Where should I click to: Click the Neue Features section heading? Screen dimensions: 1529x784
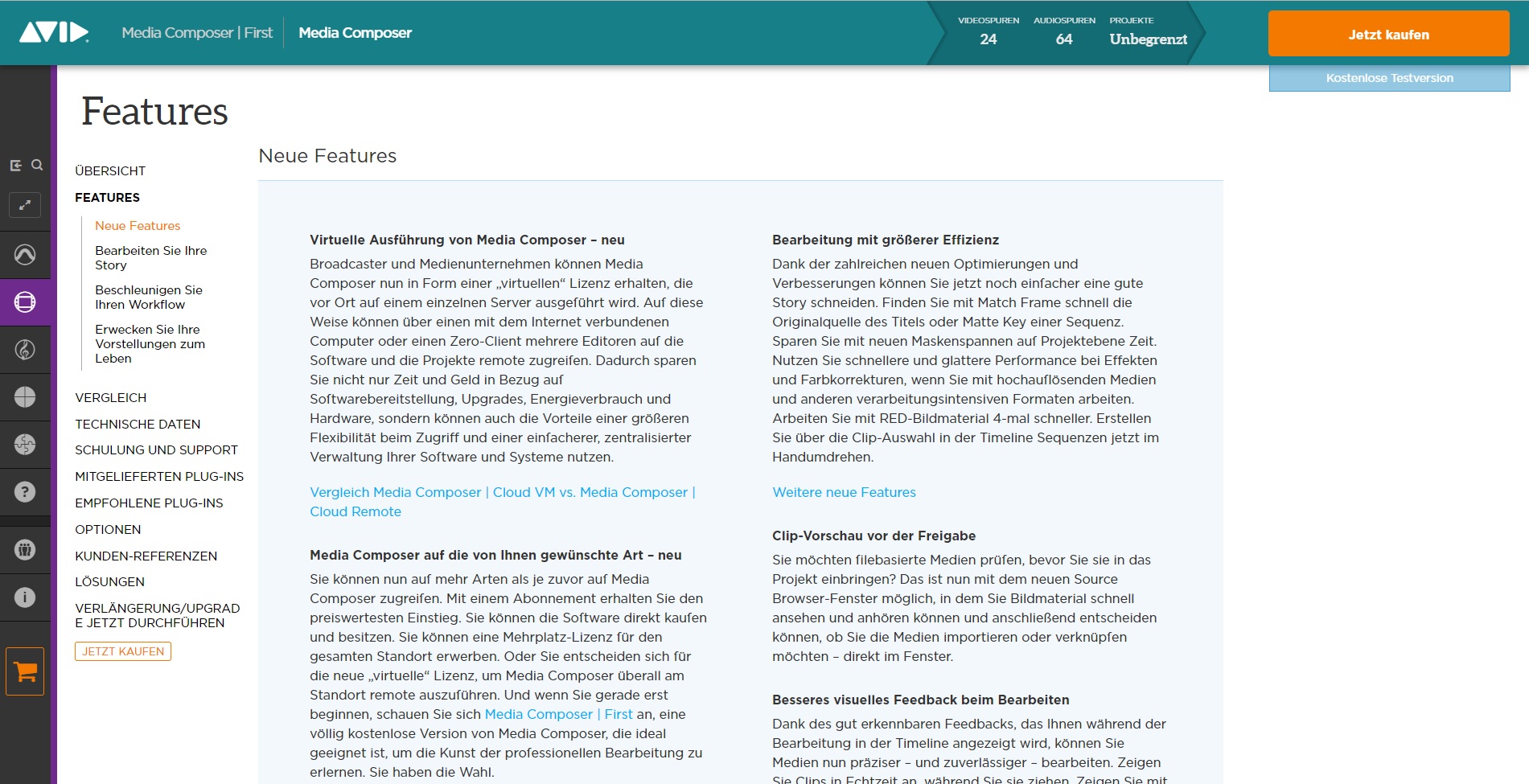click(327, 156)
